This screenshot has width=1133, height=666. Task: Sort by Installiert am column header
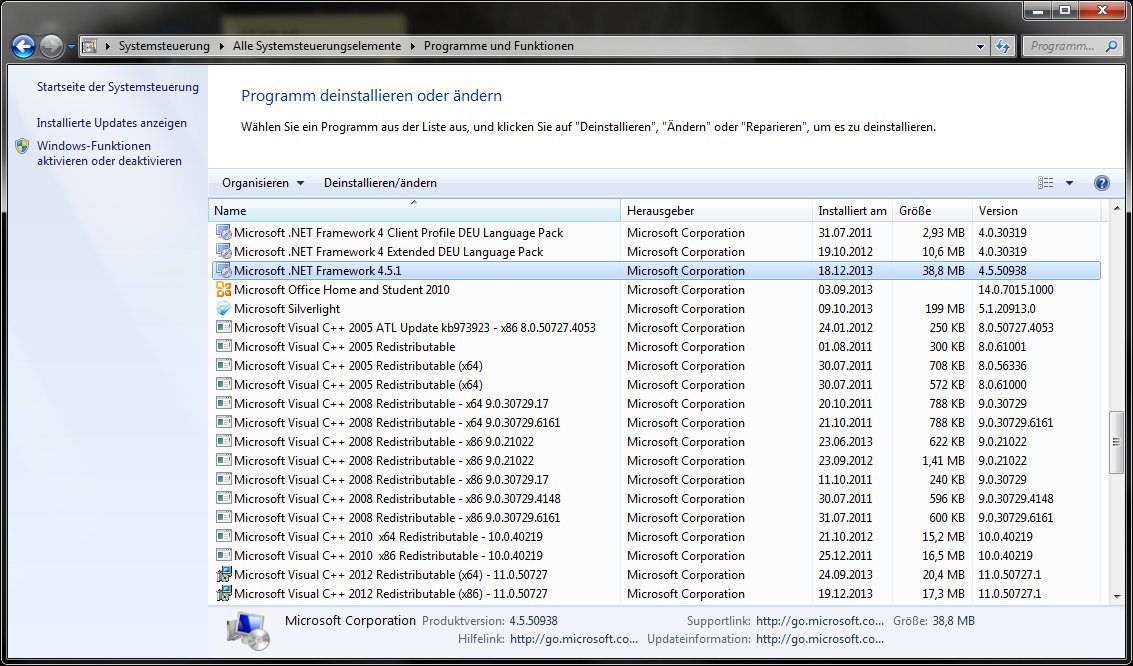853,210
